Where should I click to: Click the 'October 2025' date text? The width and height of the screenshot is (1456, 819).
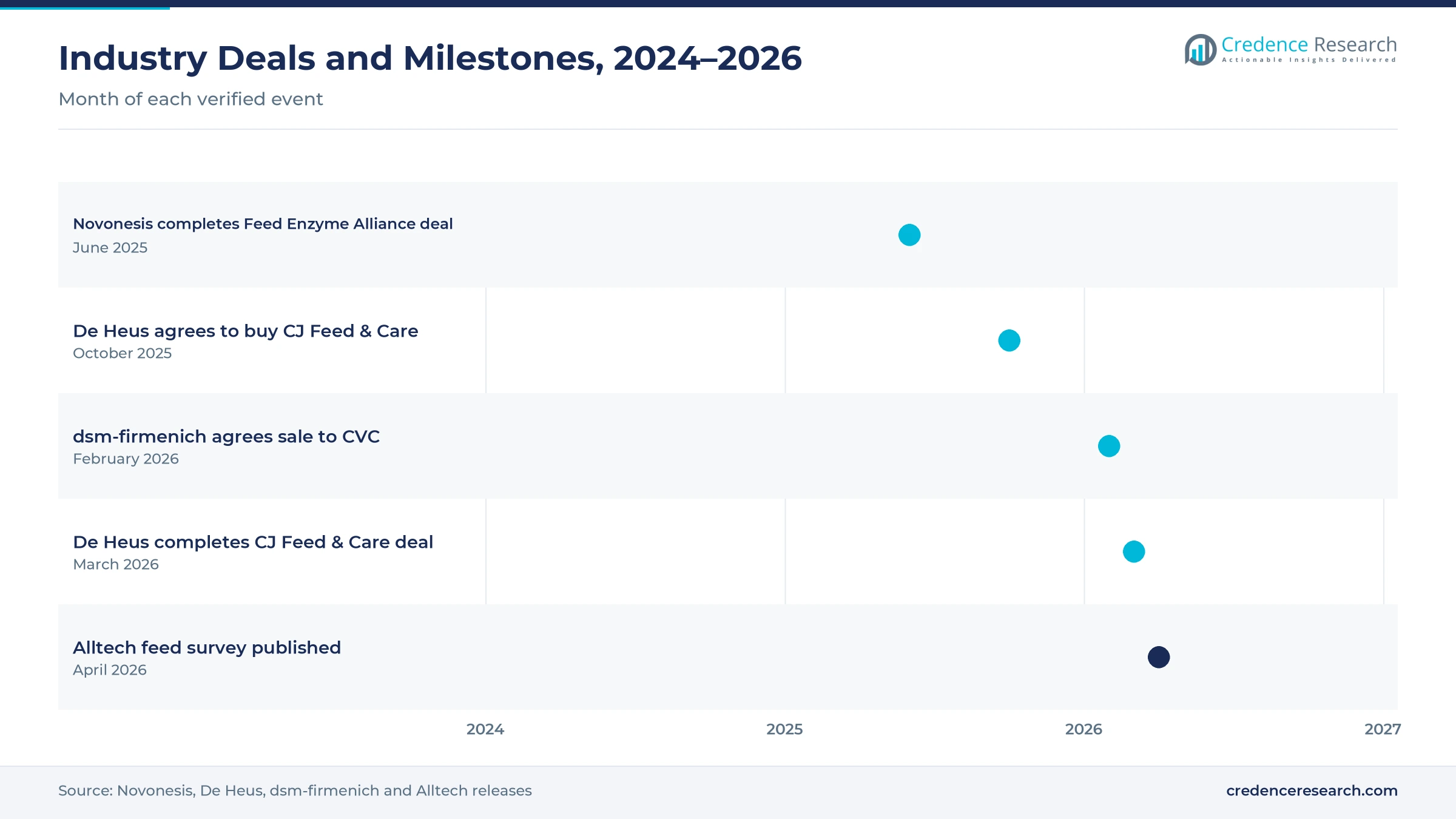122,353
